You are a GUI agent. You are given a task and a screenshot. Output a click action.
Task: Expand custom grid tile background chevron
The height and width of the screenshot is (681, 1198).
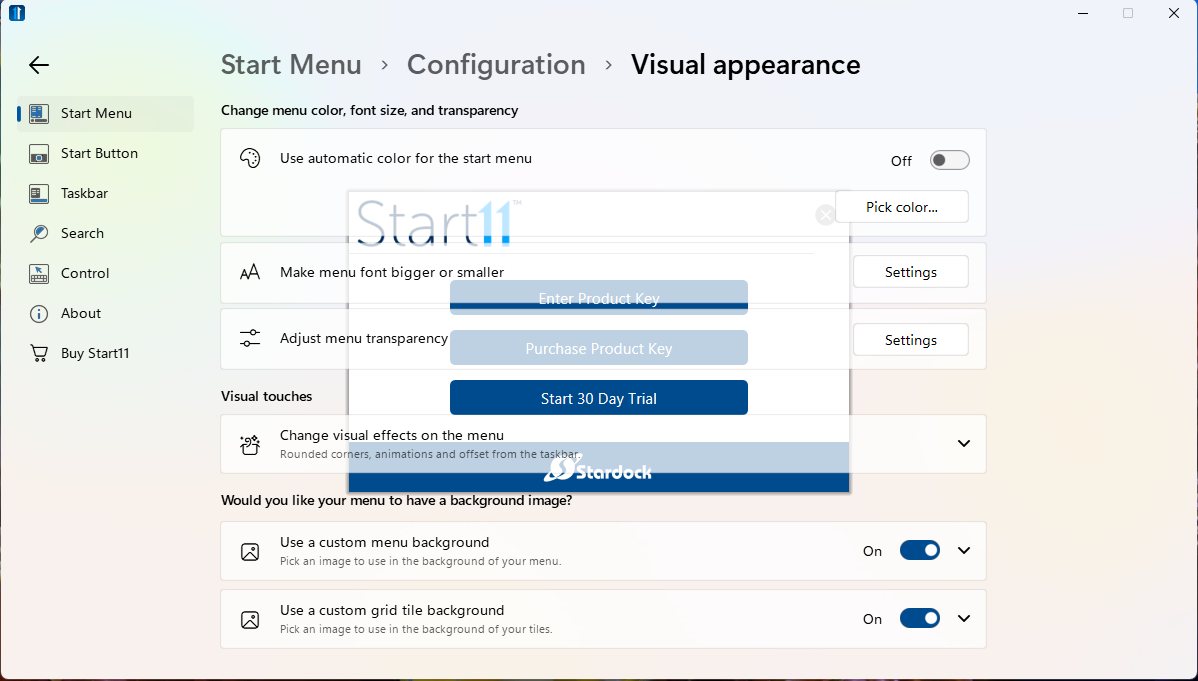point(964,618)
